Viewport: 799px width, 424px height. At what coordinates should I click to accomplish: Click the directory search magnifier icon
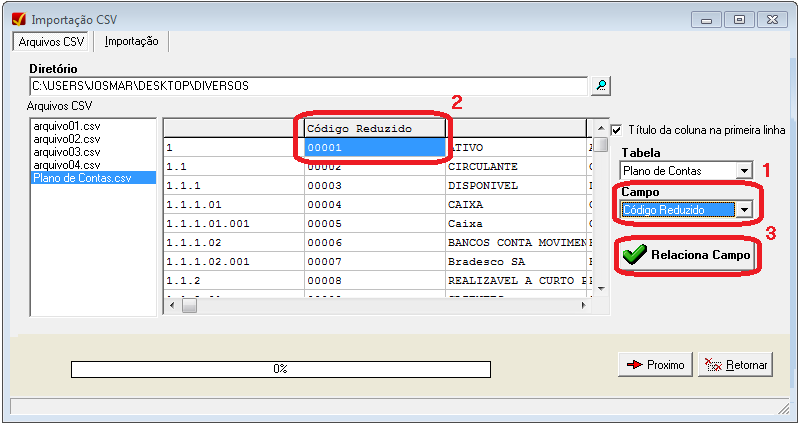point(601,86)
